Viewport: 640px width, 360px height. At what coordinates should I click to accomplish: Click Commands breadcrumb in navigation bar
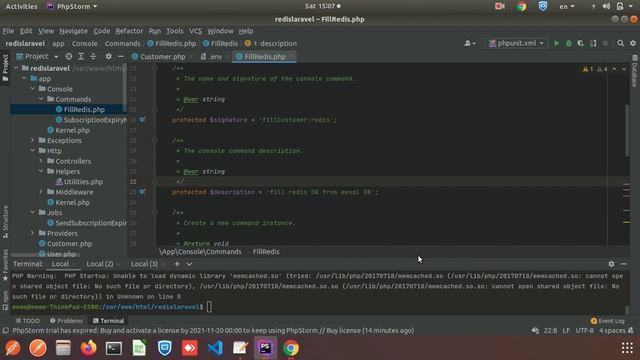point(122,43)
